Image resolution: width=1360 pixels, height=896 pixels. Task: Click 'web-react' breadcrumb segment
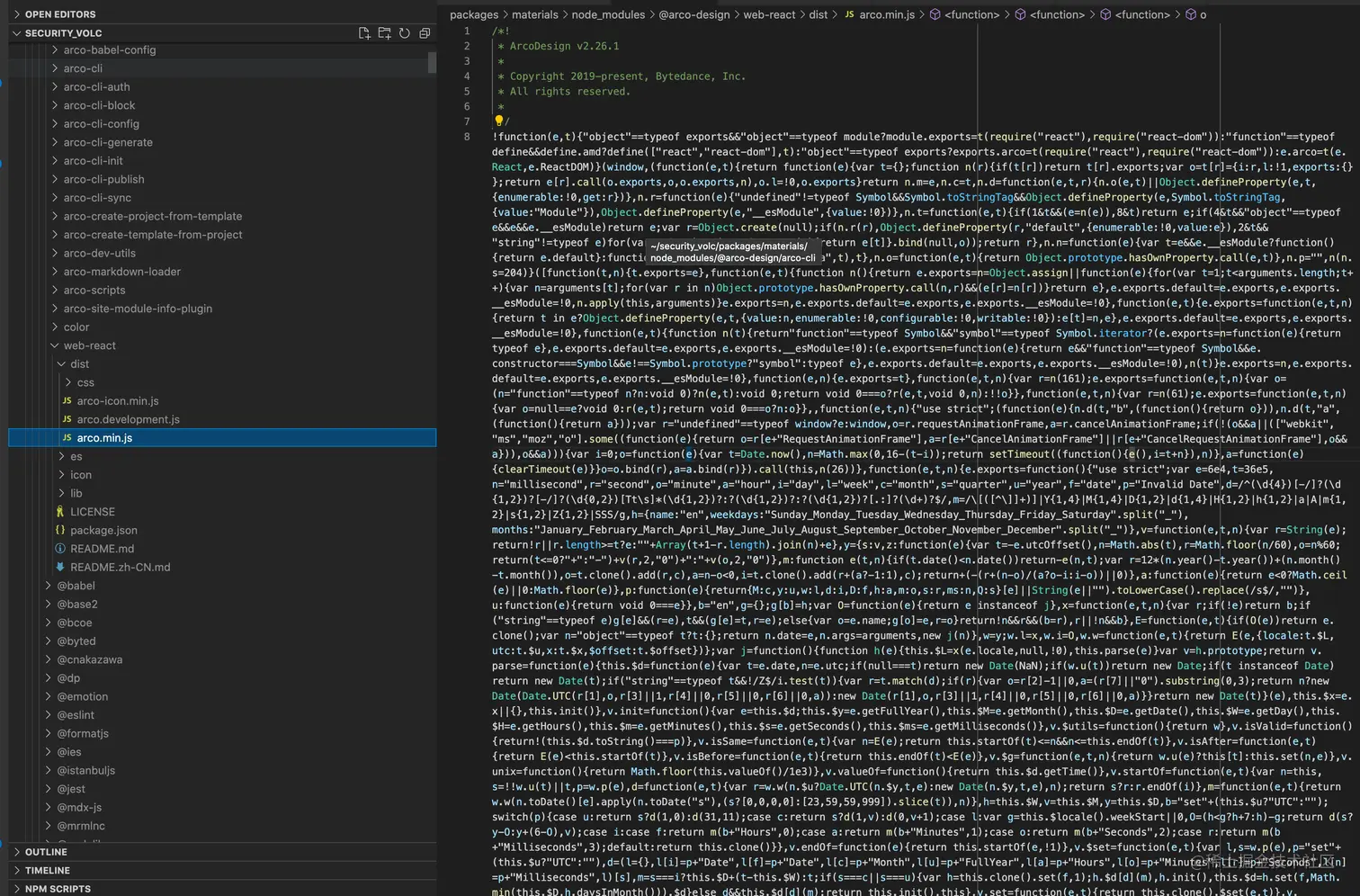pyautogui.click(x=769, y=14)
